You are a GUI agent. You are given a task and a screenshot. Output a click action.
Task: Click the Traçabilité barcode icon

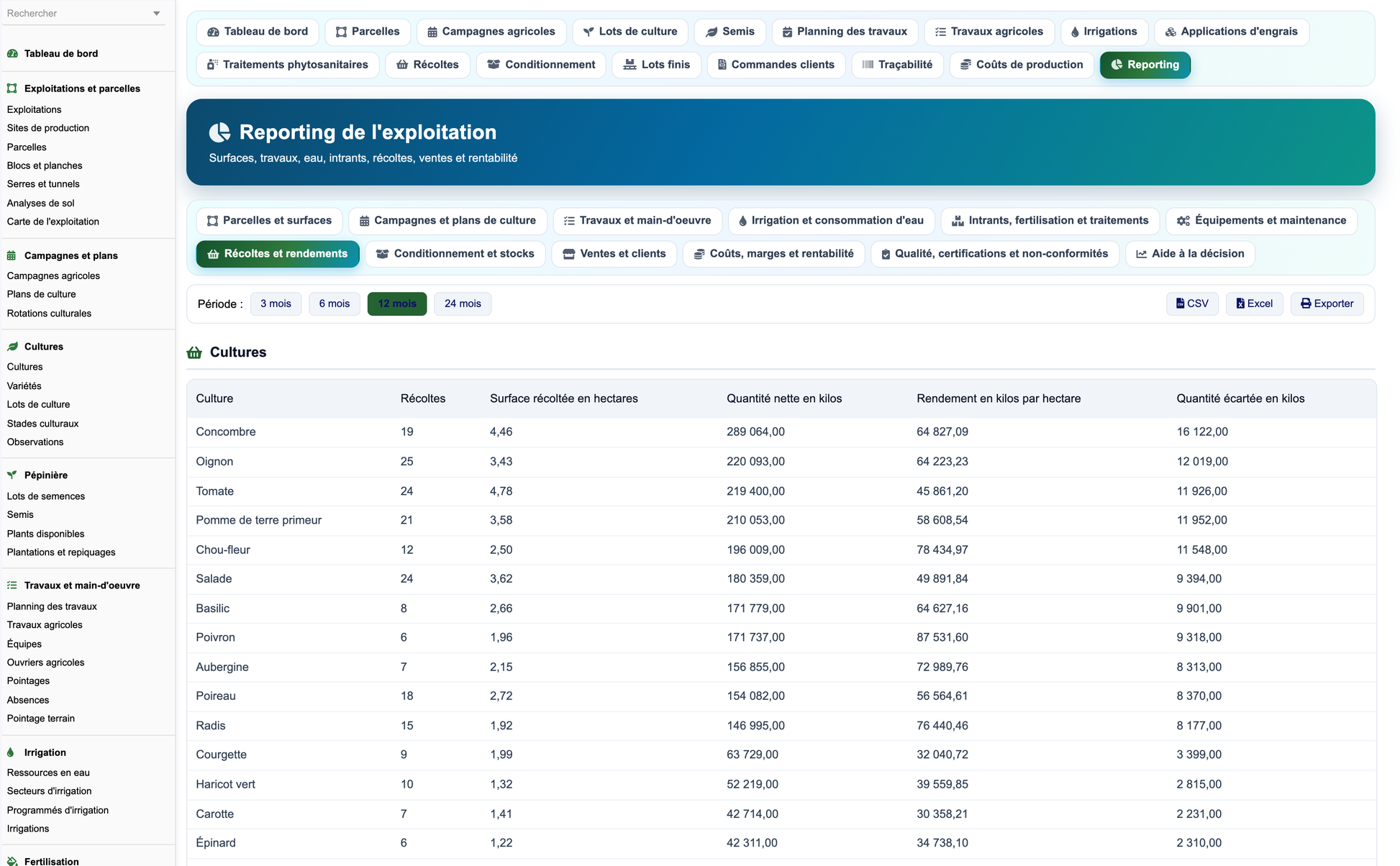coord(868,65)
